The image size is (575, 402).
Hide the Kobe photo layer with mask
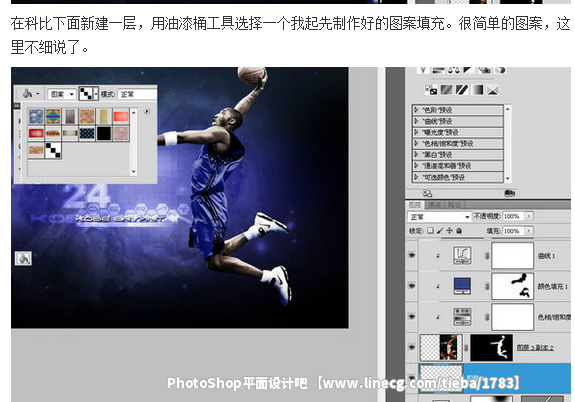pyautogui.click(x=412, y=347)
